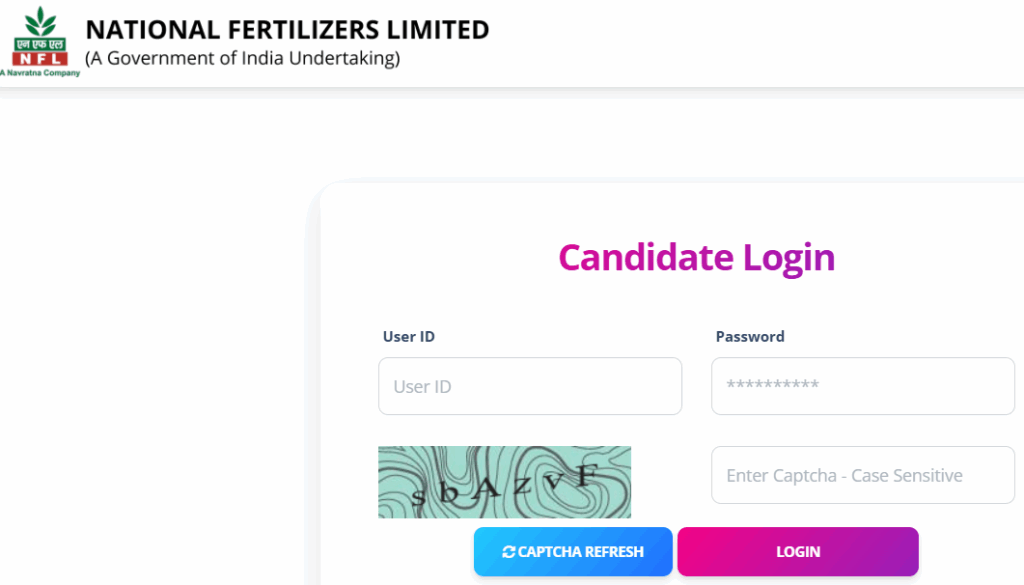Click the Password label
Viewport: 1024px width, 585px height.
click(x=750, y=337)
